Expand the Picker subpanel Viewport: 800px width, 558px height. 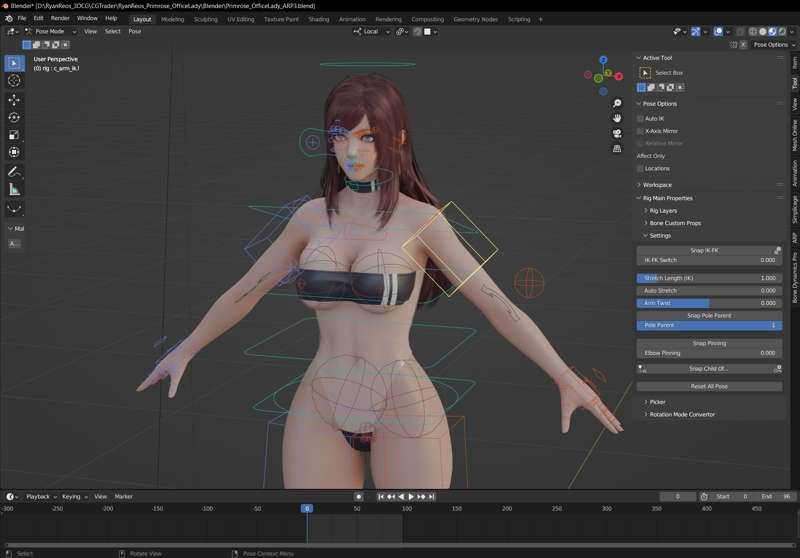645,402
